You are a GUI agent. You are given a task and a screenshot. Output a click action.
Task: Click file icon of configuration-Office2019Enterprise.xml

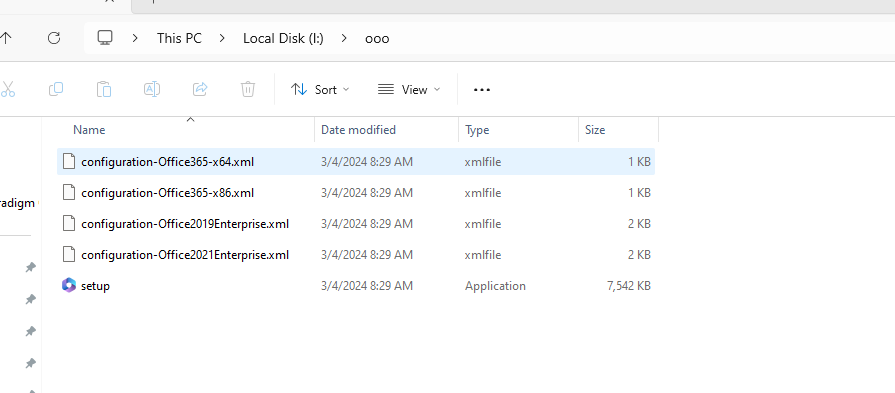[x=68, y=224]
